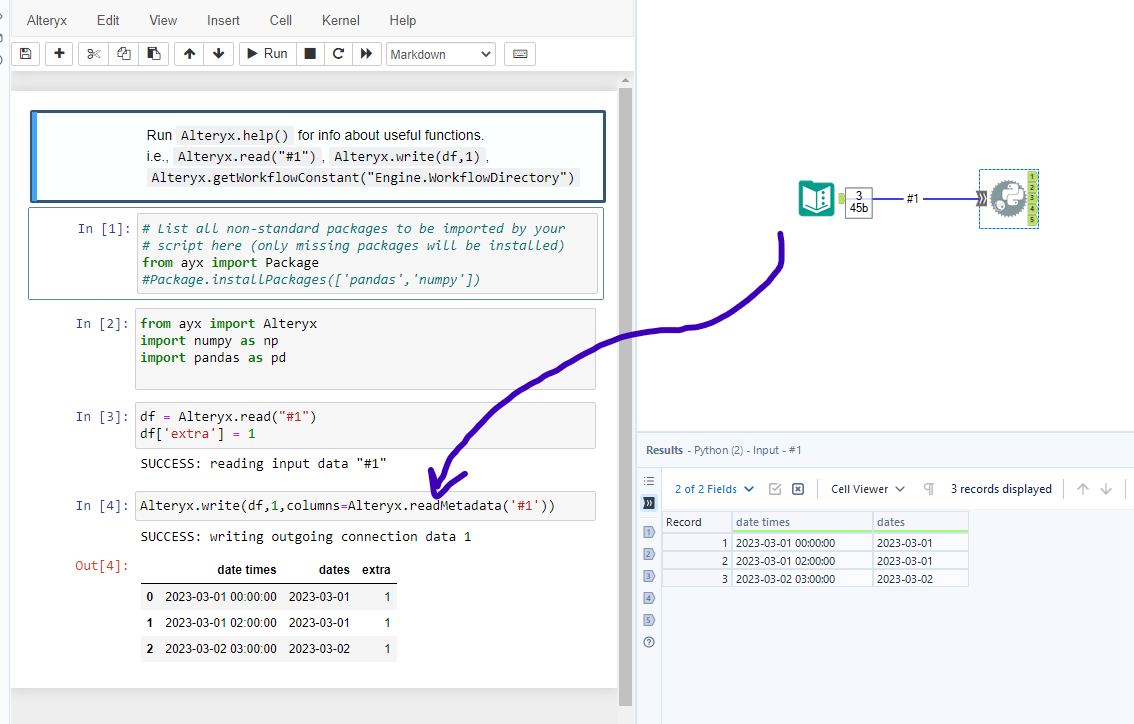Open the Cell menu
This screenshot has width=1134, height=724.
281,20
